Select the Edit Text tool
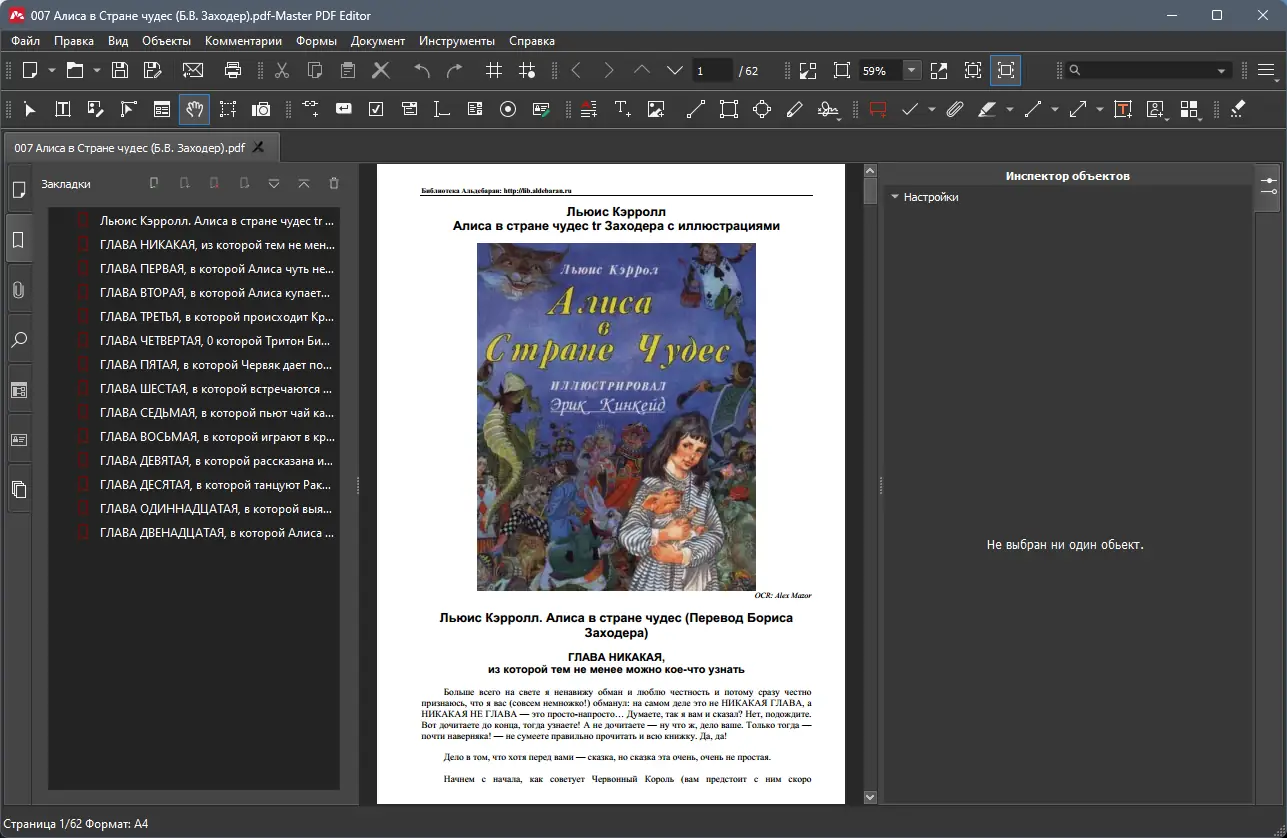The height and width of the screenshot is (838, 1287). click(62, 109)
